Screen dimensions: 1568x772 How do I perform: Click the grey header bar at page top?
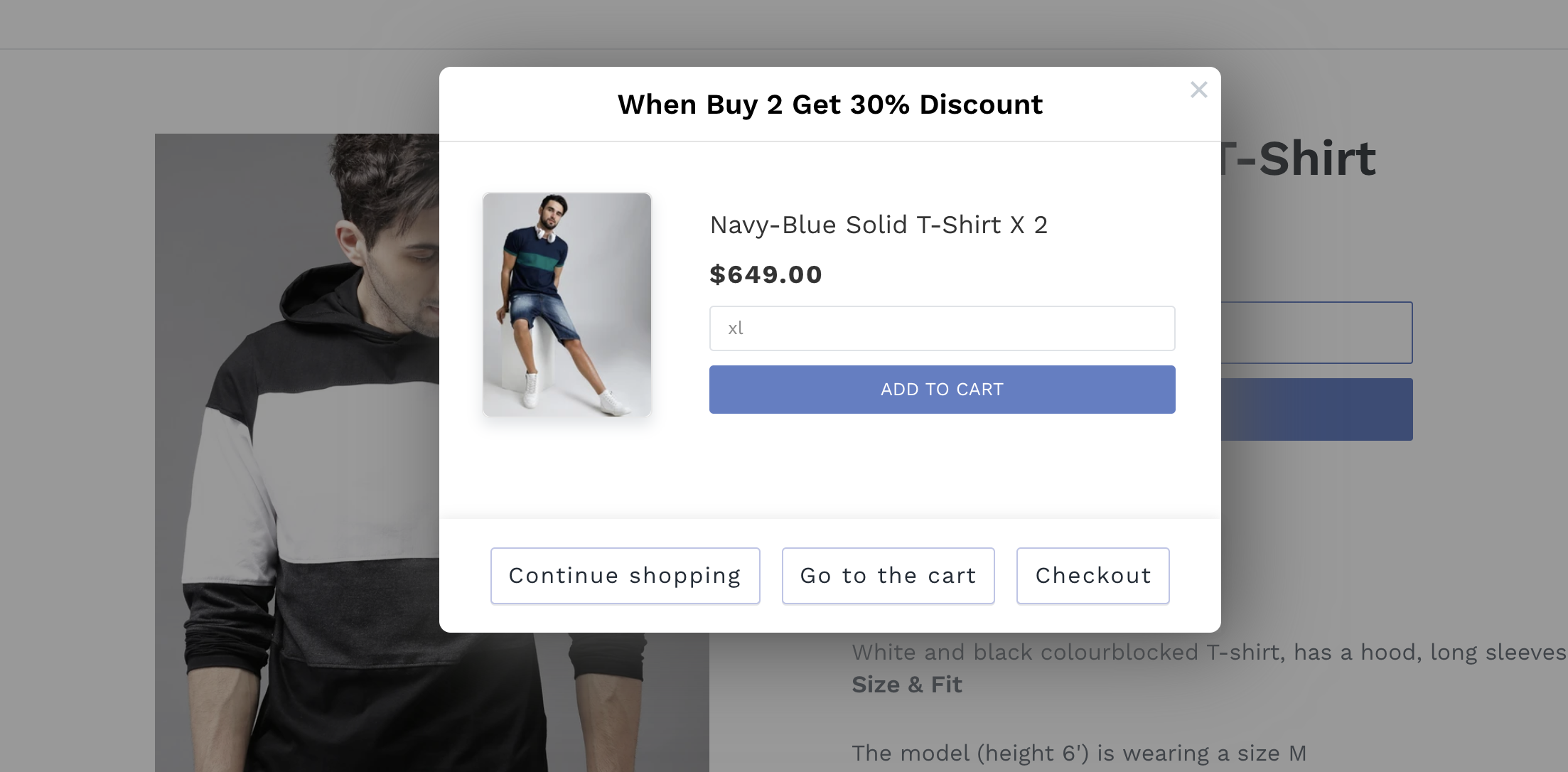tap(782, 24)
